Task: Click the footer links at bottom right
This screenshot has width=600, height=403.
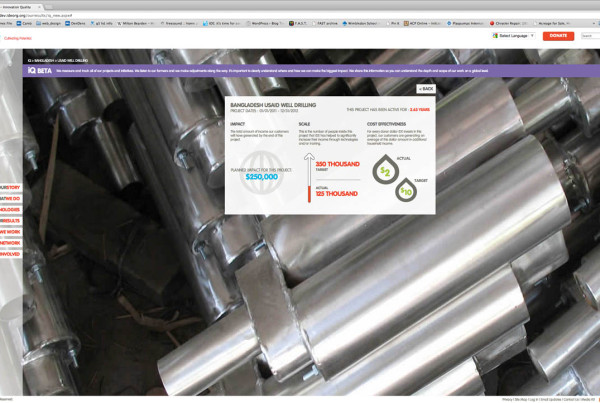Action: [x=550, y=400]
